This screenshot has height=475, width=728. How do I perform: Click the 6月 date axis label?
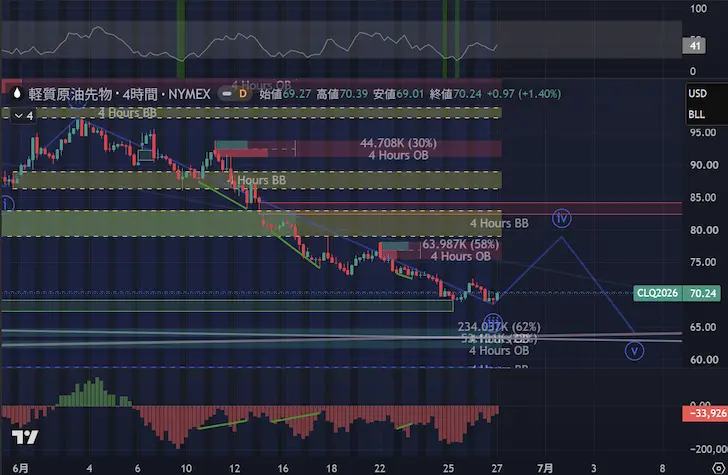point(20,468)
